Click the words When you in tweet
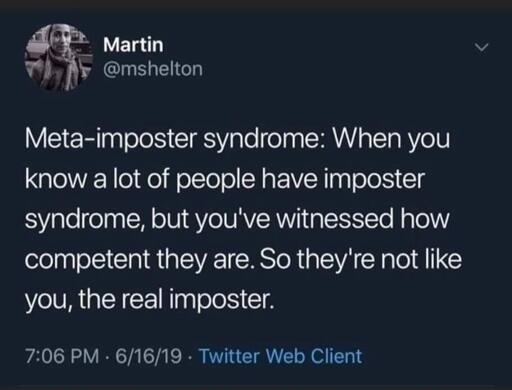 pos(389,139)
